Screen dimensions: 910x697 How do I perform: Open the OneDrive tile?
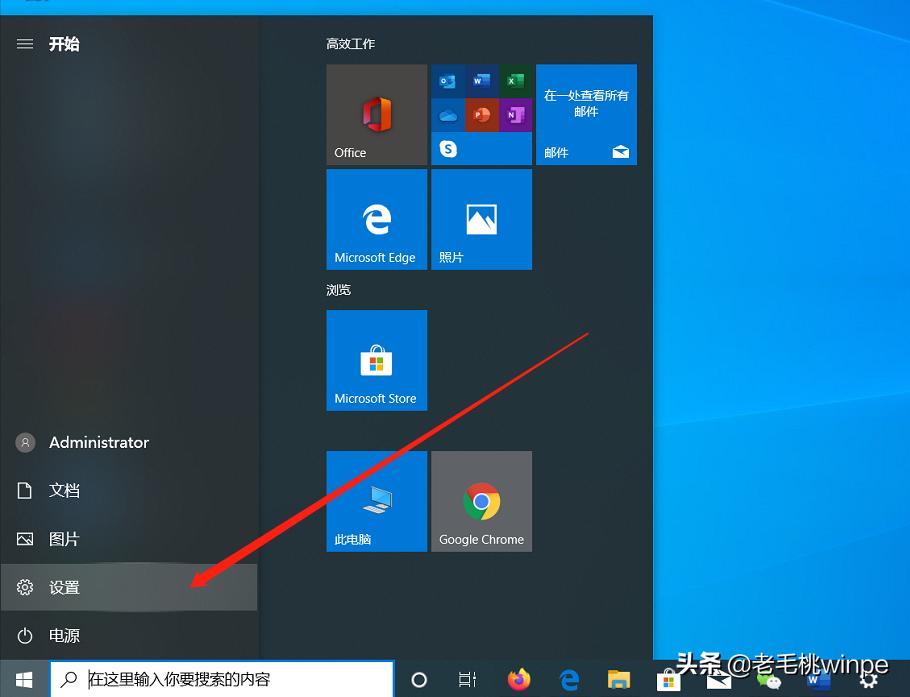pos(447,114)
